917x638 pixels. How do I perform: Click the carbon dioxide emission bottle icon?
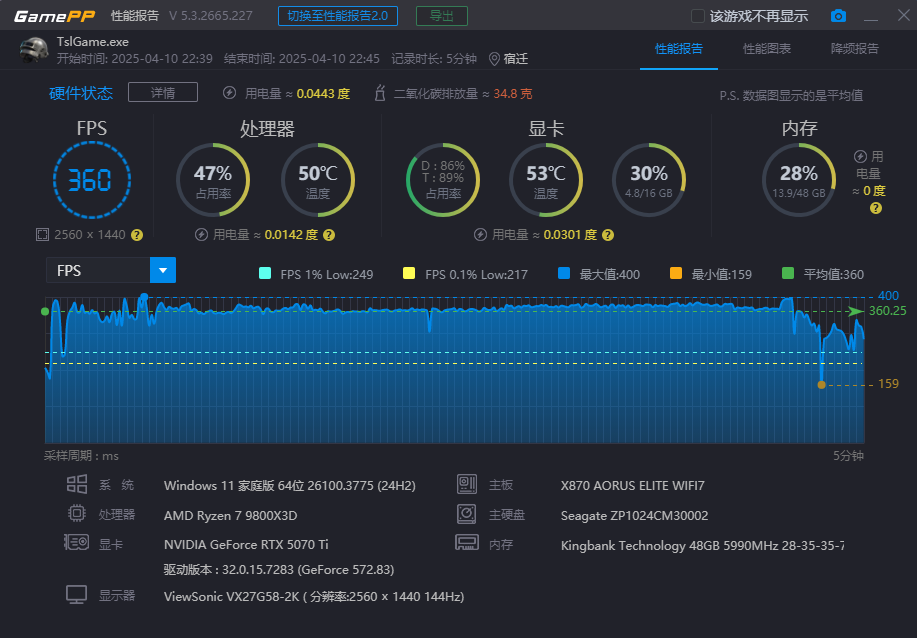coord(380,93)
